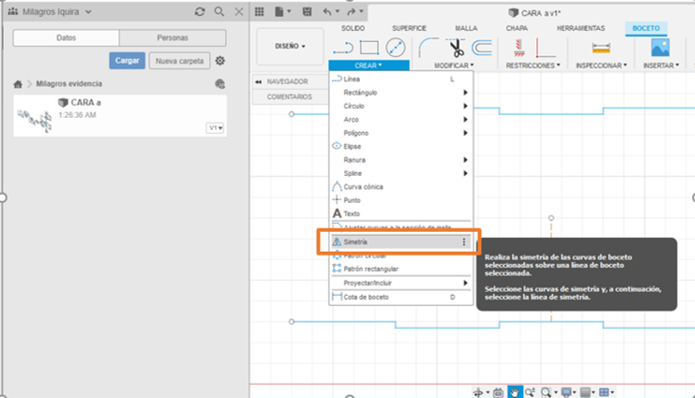Image resolution: width=695 pixels, height=398 pixels.
Task: Select the Trim scissors tool
Action: click(456, 47)
